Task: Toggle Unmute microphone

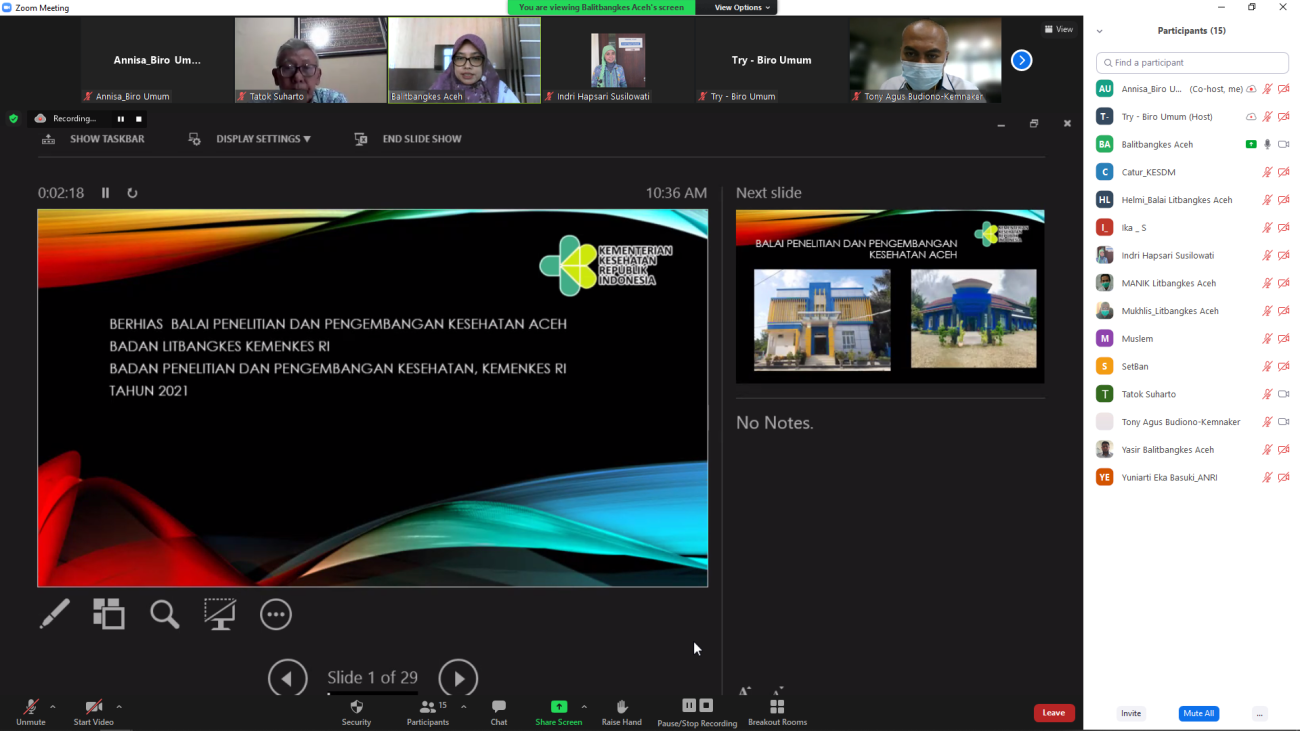Action: coord(31,711)
